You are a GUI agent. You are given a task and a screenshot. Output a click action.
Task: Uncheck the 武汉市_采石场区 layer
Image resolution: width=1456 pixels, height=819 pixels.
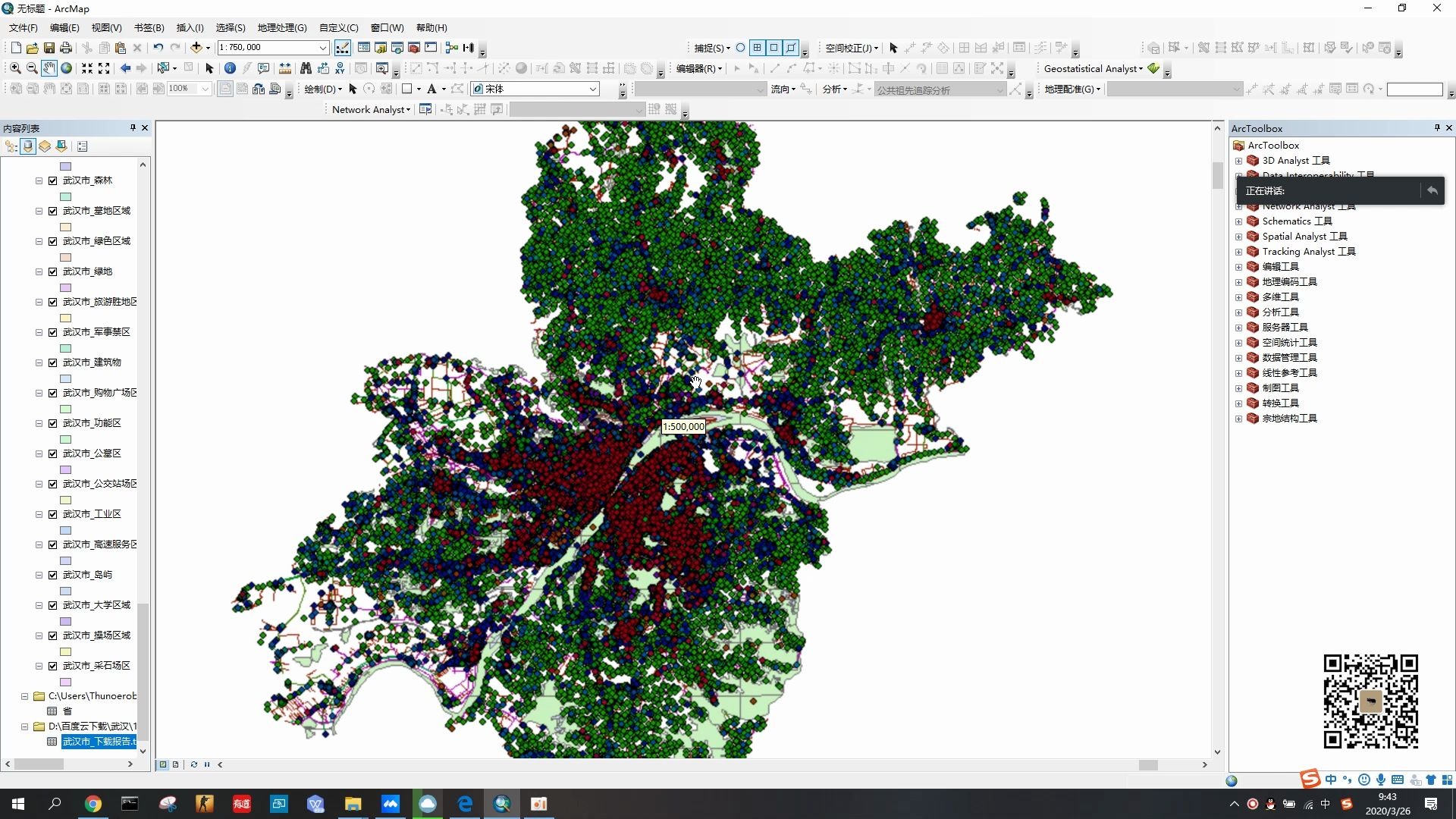53,666
